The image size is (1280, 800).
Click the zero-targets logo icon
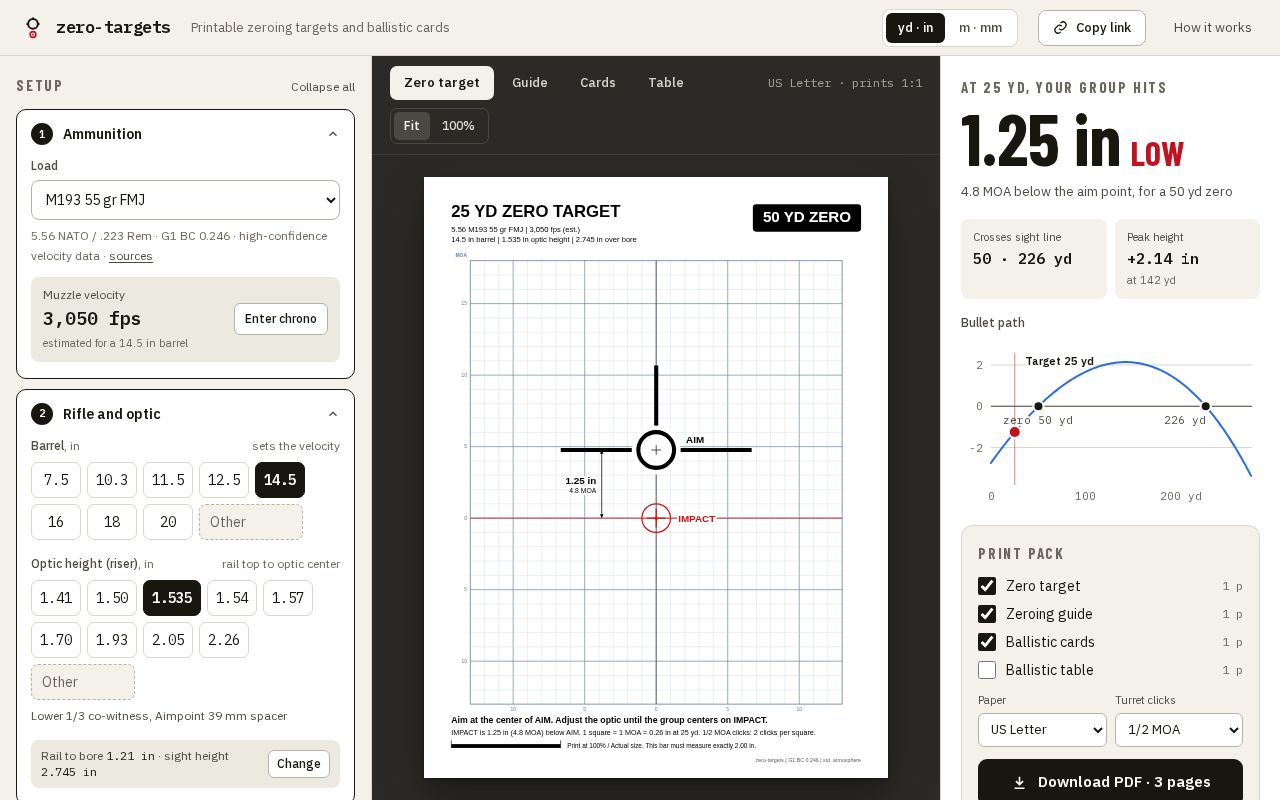tap(33, 28)
